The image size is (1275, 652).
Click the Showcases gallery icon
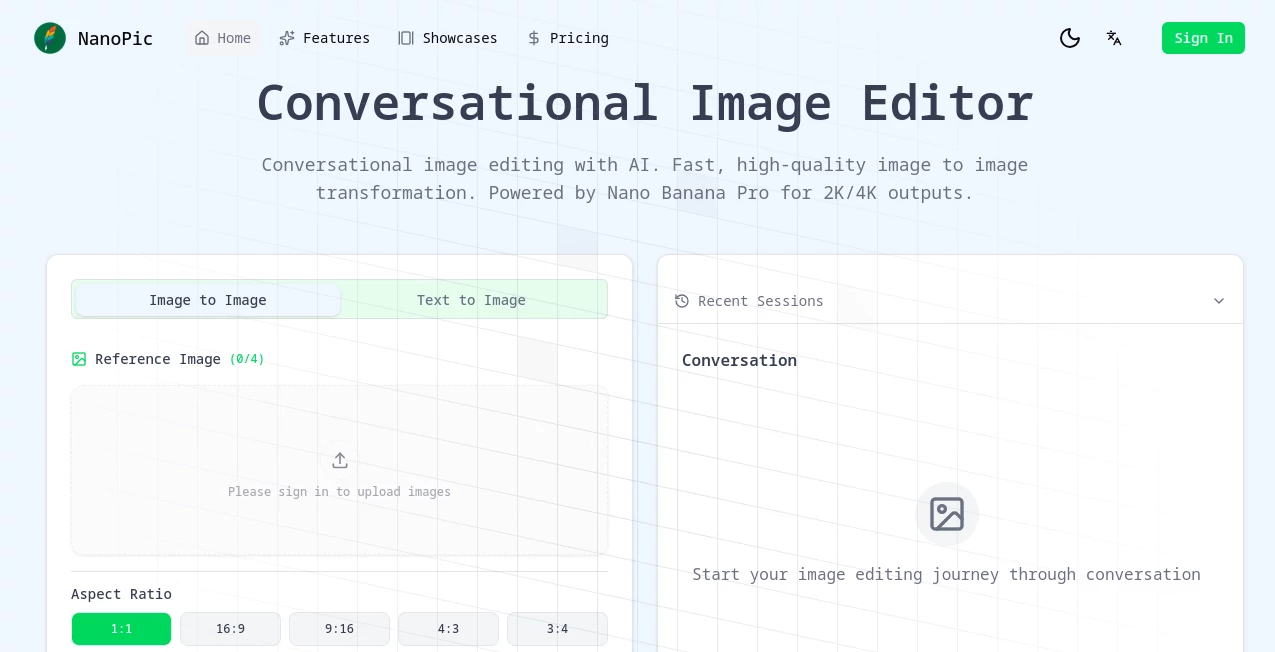406,38
